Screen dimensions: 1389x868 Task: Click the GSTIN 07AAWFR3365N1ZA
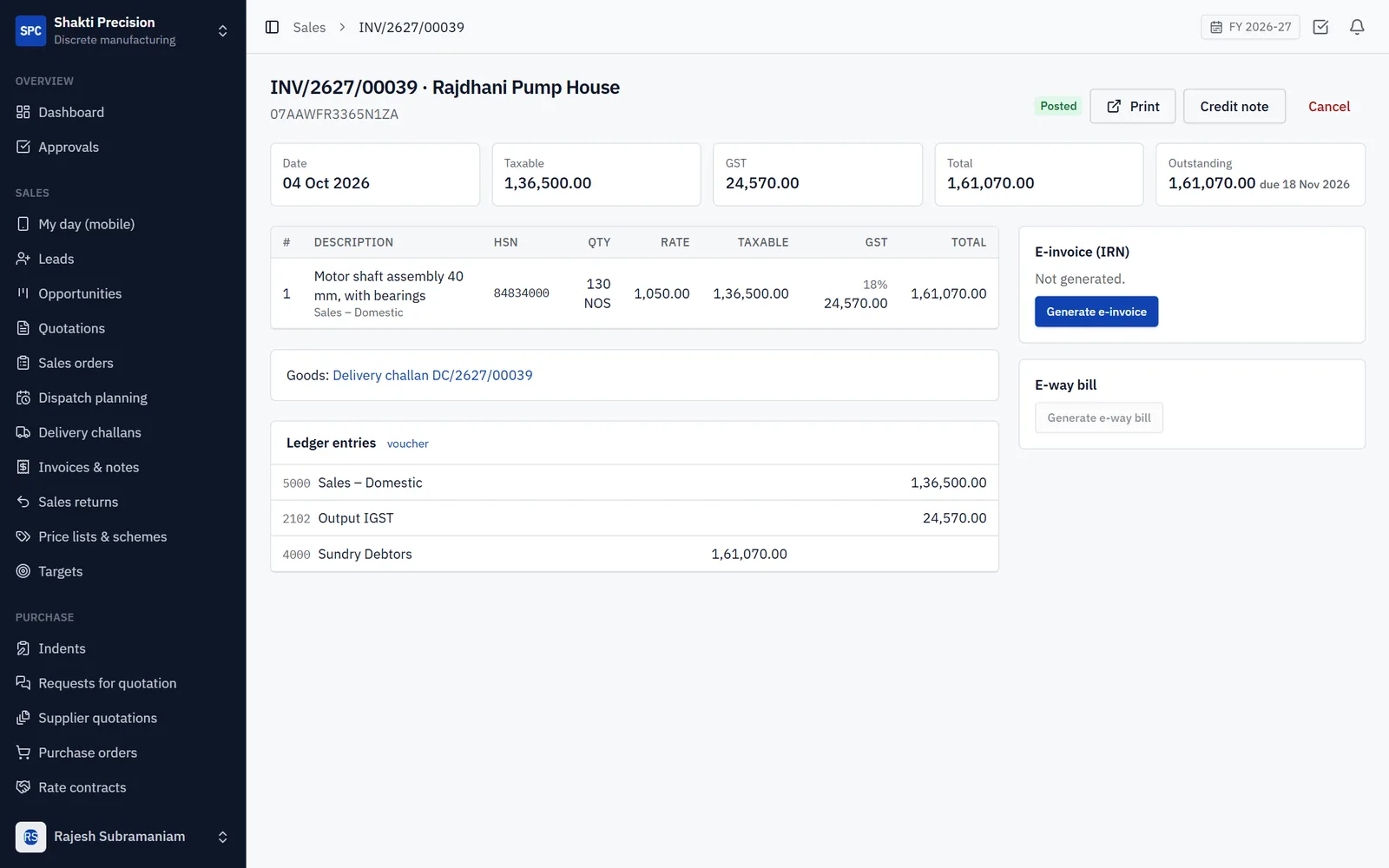(334, 115)
